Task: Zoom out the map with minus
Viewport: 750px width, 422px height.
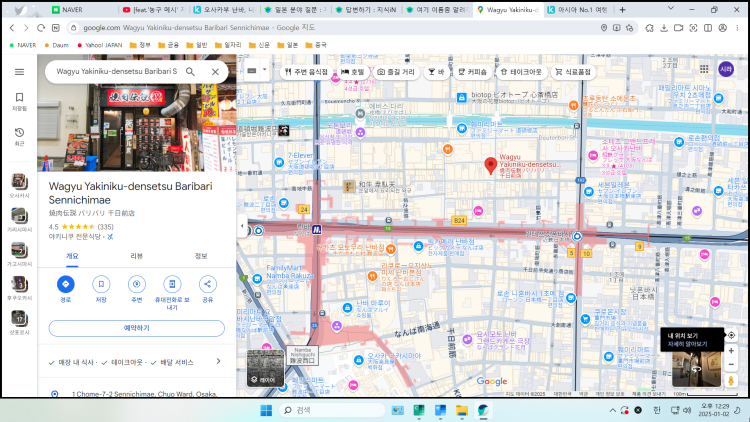Action: (731, 365)
